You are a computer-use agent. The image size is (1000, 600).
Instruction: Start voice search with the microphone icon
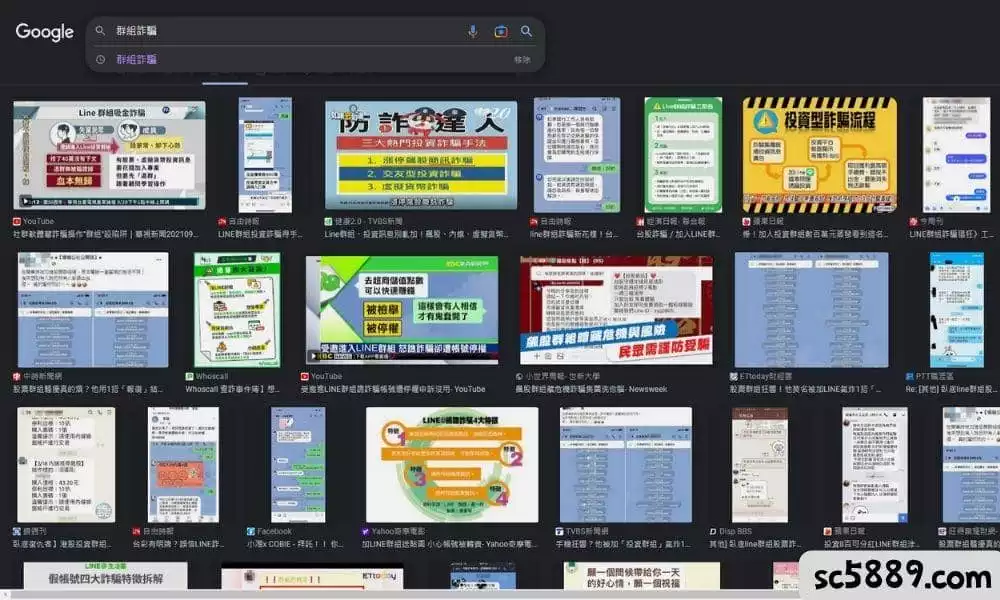coord(473,31)
